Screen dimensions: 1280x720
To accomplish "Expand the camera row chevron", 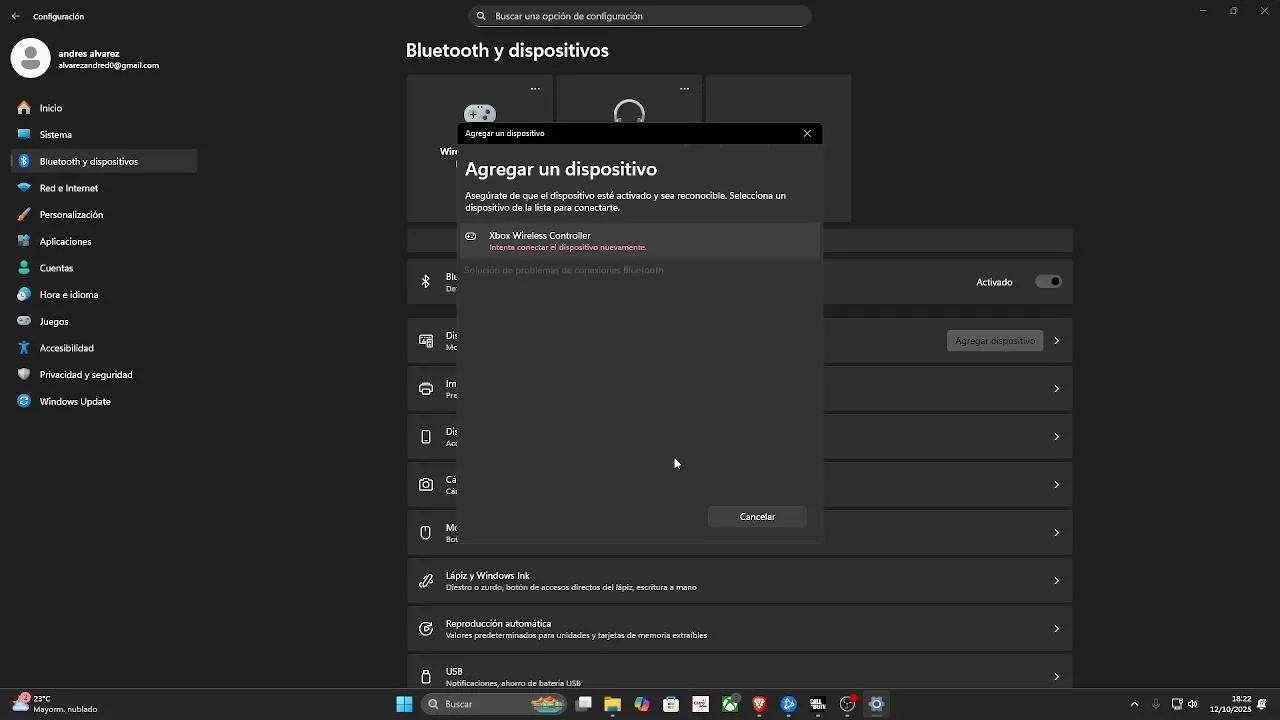I will 1056,485.
